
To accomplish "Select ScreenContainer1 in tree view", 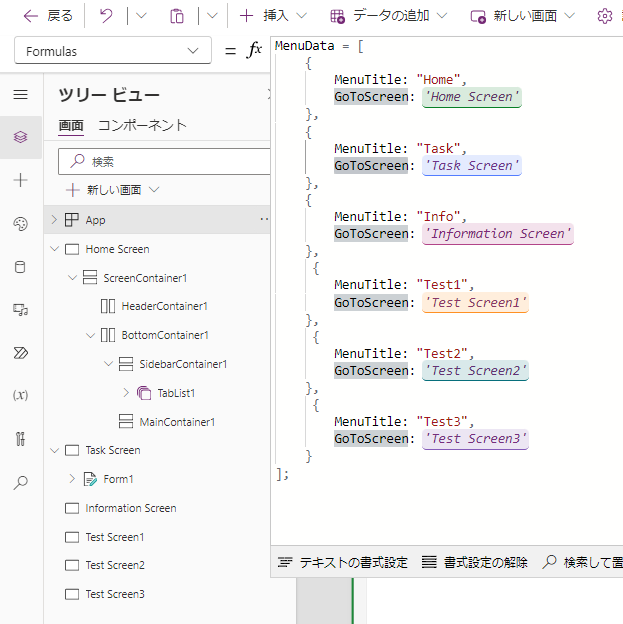I will [145, 278].
